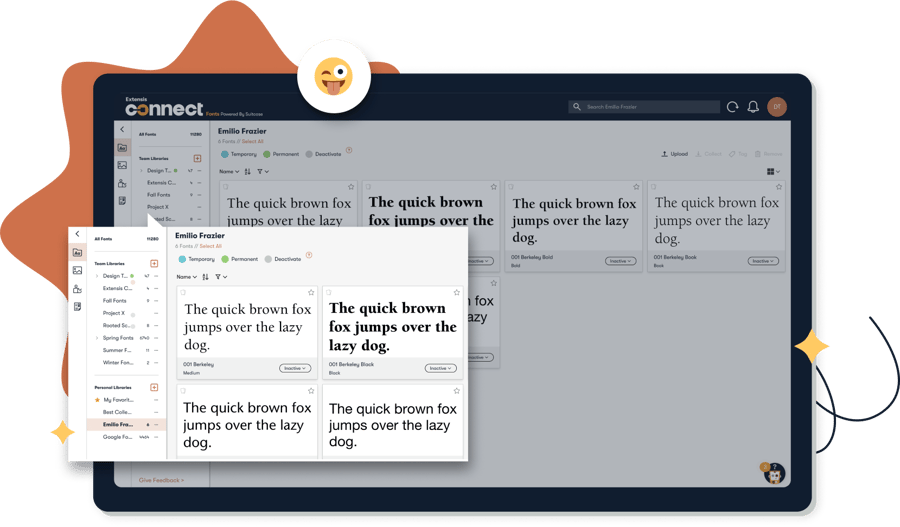900x527 pixels.
Task: Reverse the sort order icon beside Name in the callout
Action: 205,277
